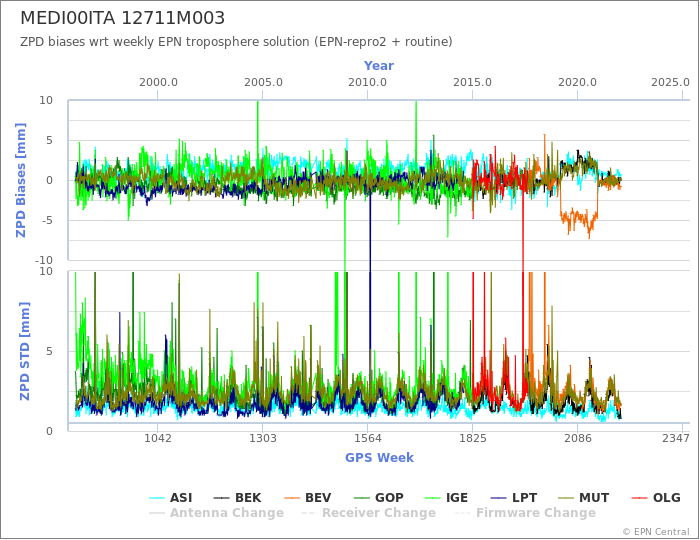
Task: Click the ZPD Biases [mm] axis label
Action: (x=21, y=180)
